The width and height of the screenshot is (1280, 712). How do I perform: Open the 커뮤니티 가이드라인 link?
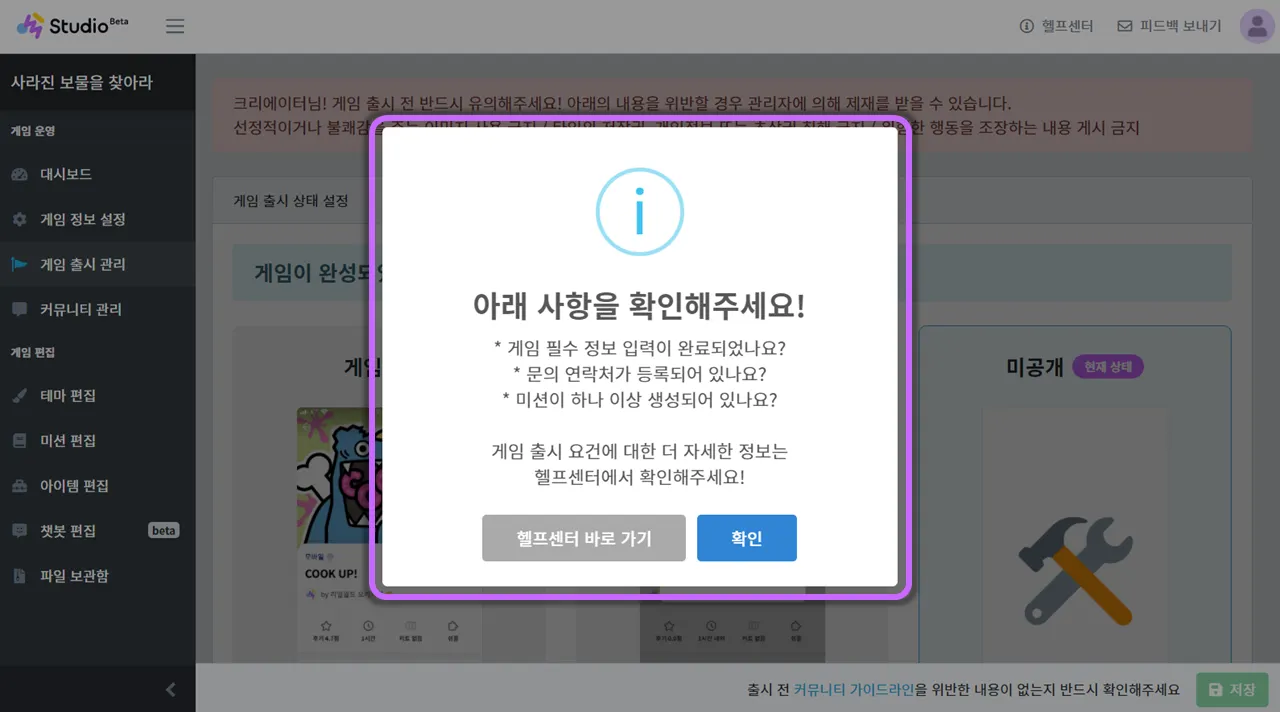coord(854,690)
